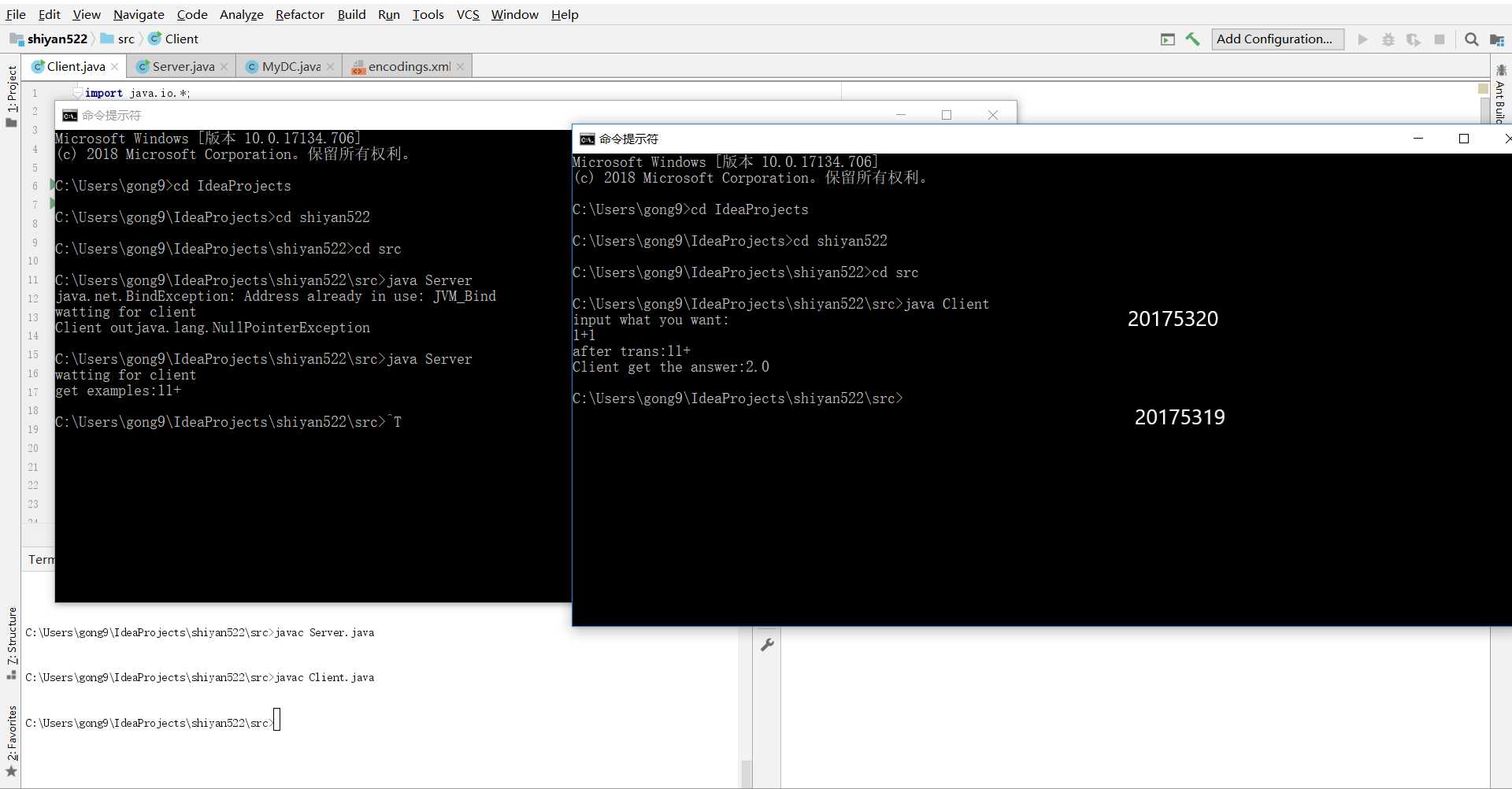Click the Run arrow in the toolbar

pos(1363,39)
